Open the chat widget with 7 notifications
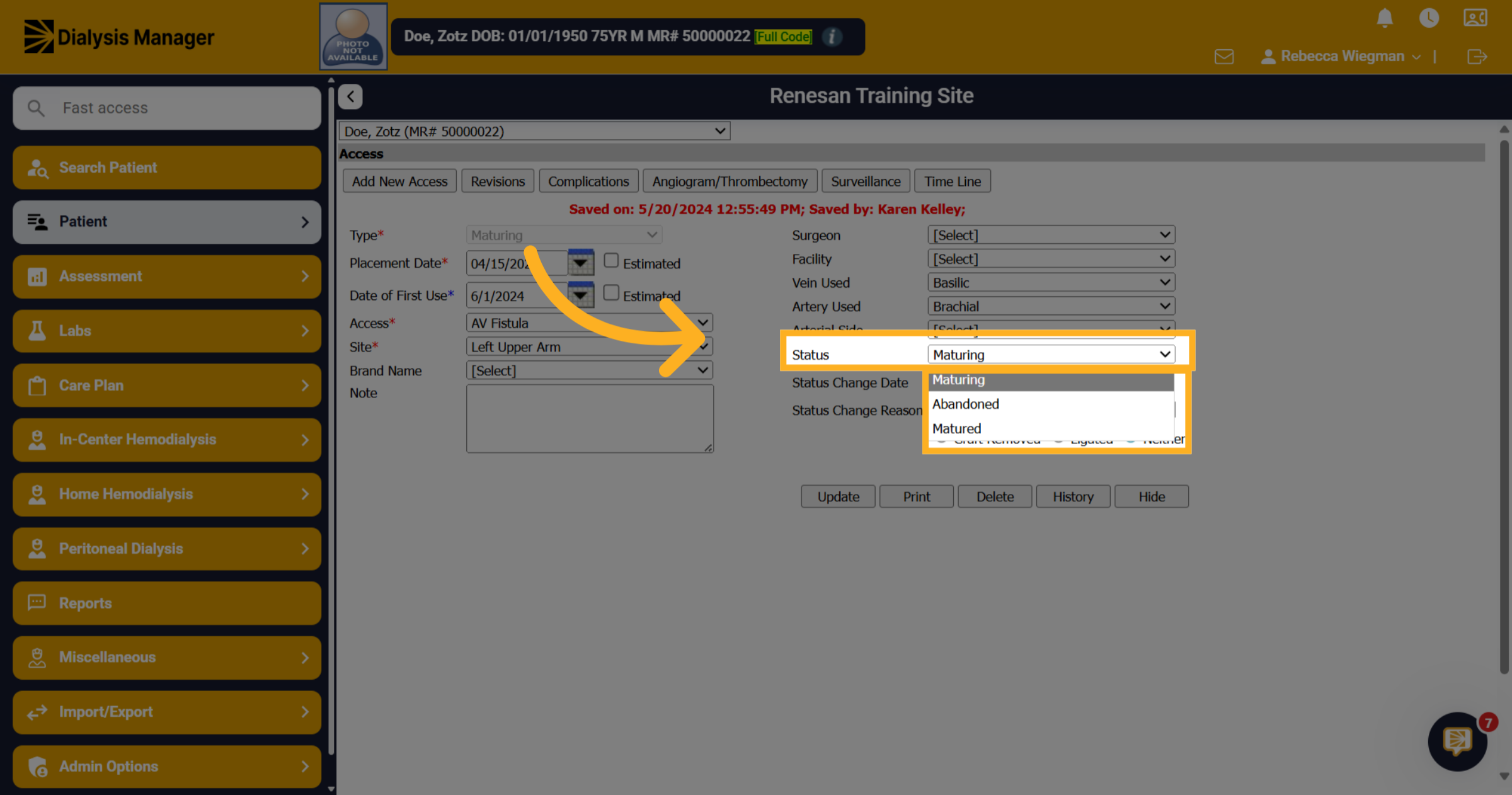 [1457, 741]
